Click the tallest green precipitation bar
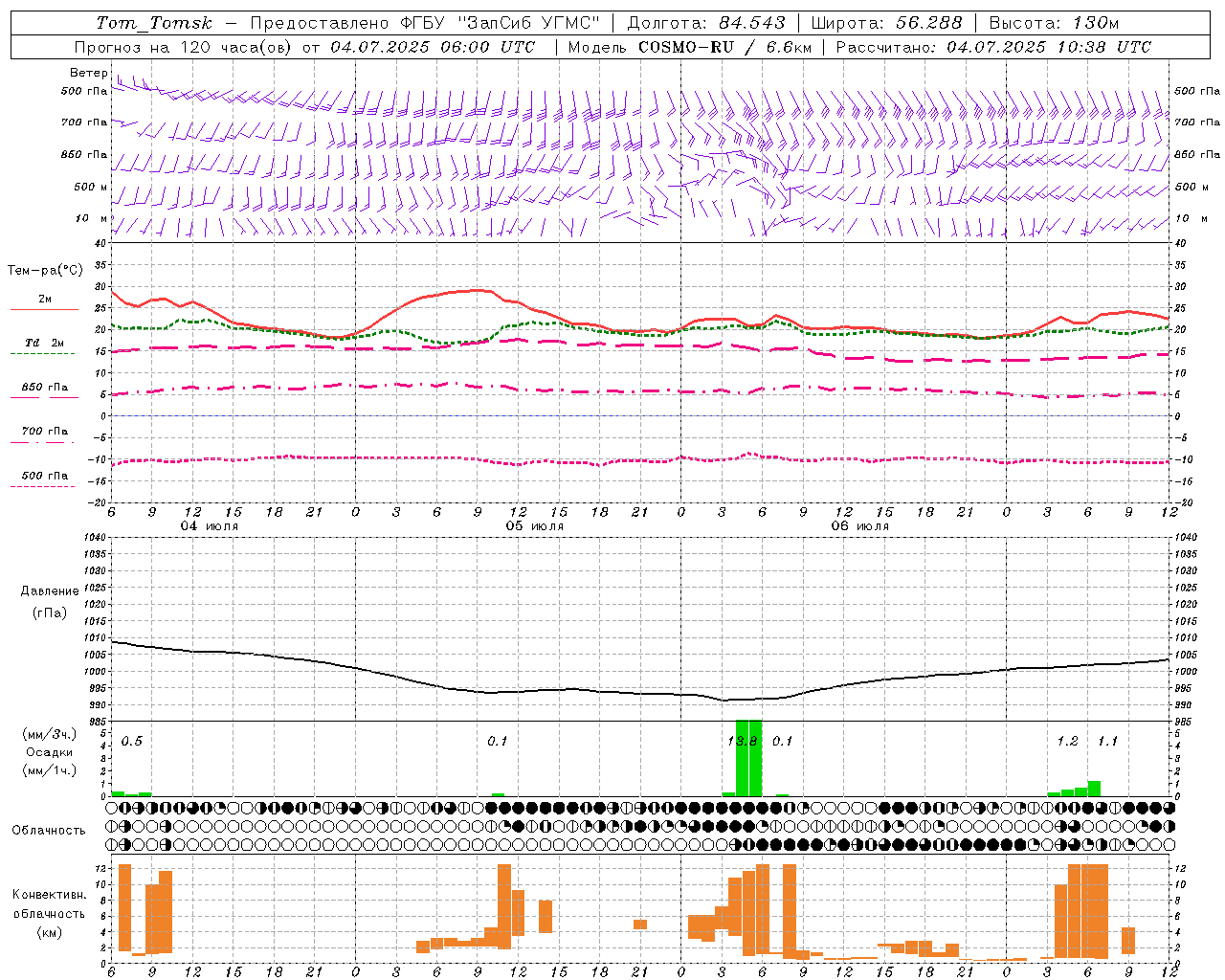The height and width of the screenshot is (980, 1225). pyautogui.click(x=748, y=758)
